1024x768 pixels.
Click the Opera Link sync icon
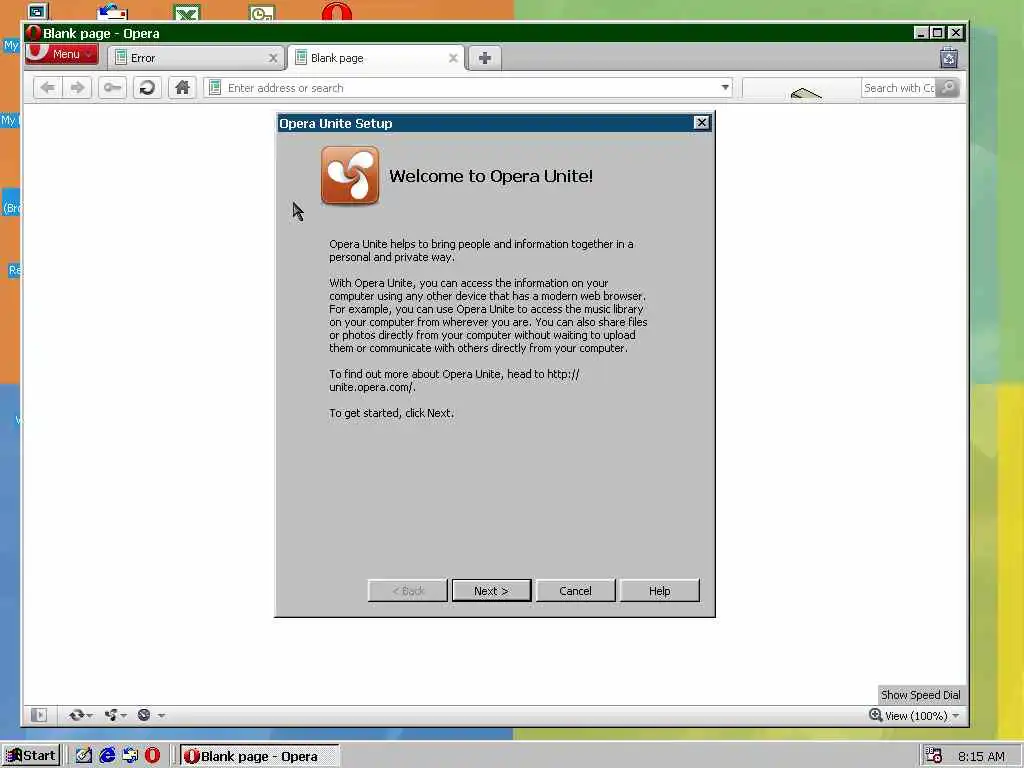coord(76,715)
